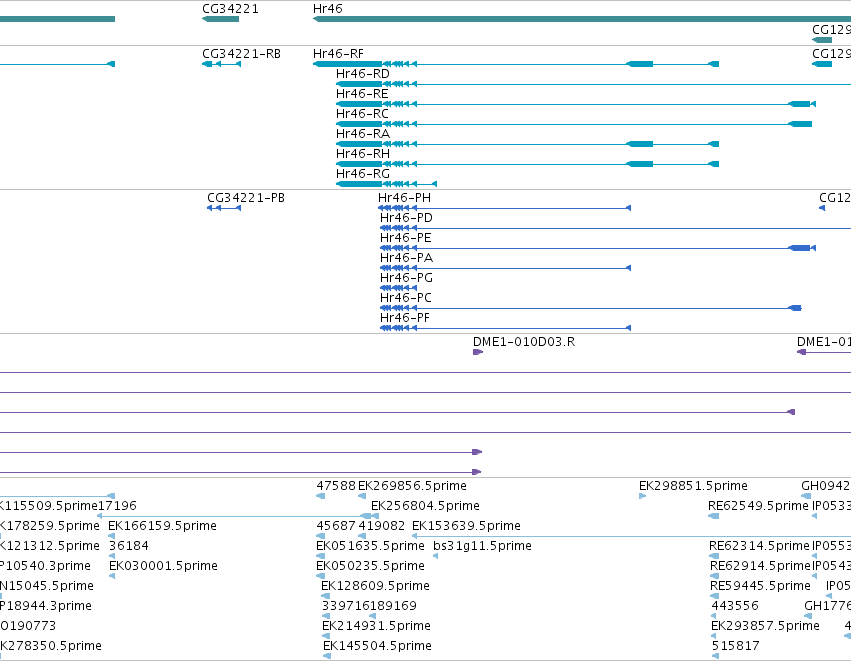Click the Hr46-PE protein label
Screen dimensions: 851x661
click(405, 238)
